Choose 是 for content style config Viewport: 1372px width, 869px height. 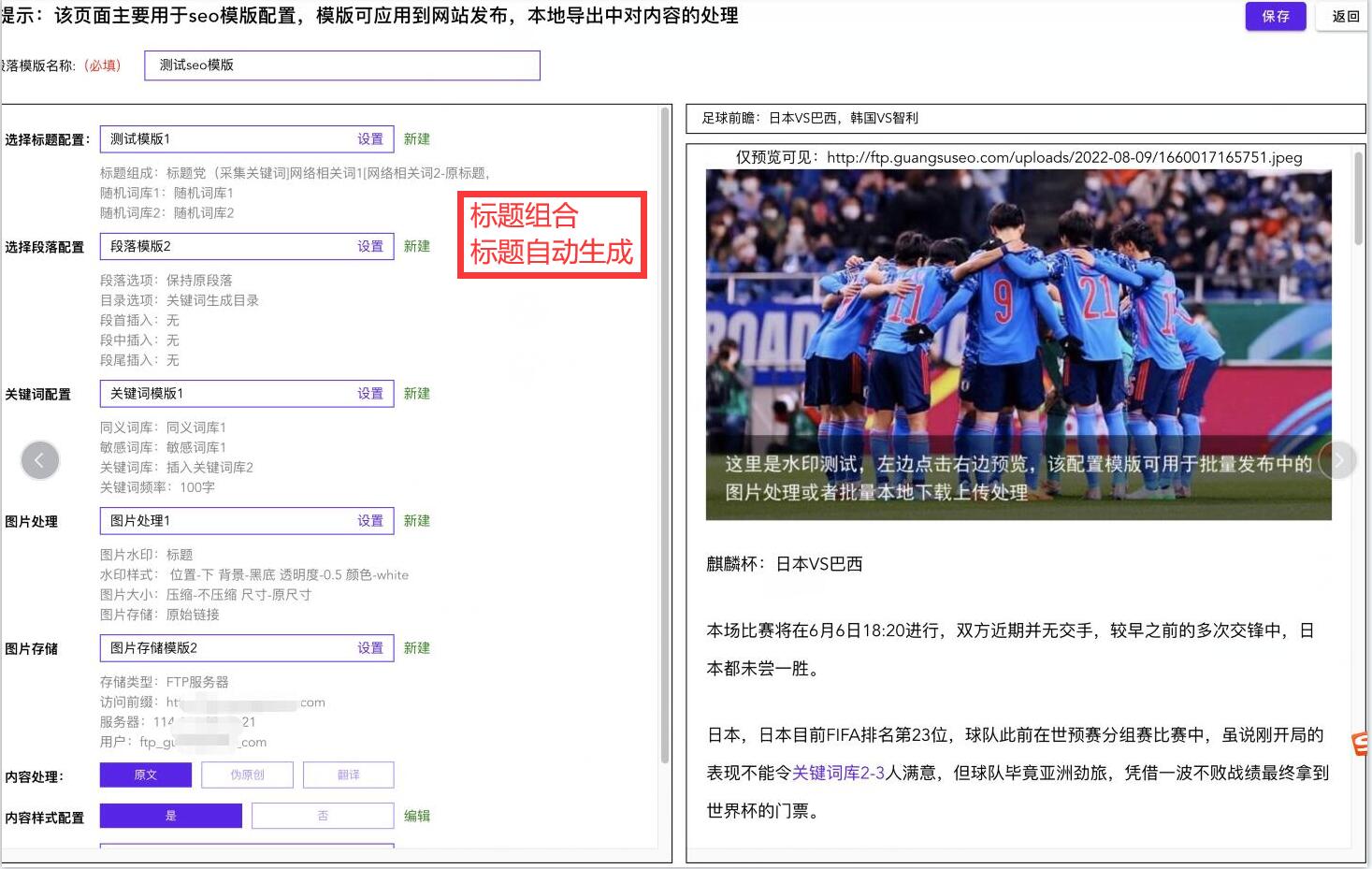click(171, 816)
